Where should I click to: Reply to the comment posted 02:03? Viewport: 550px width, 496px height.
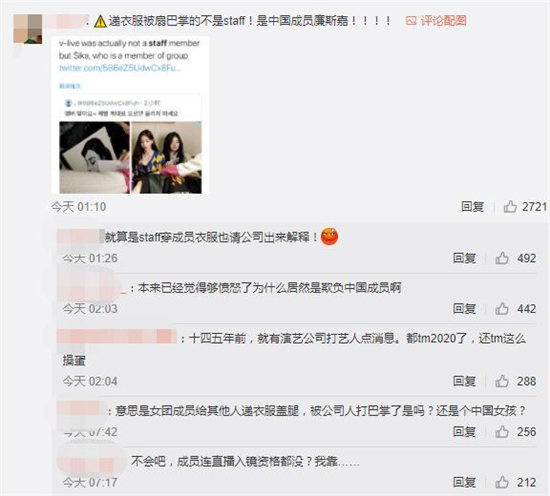click(x=464, y=308)
